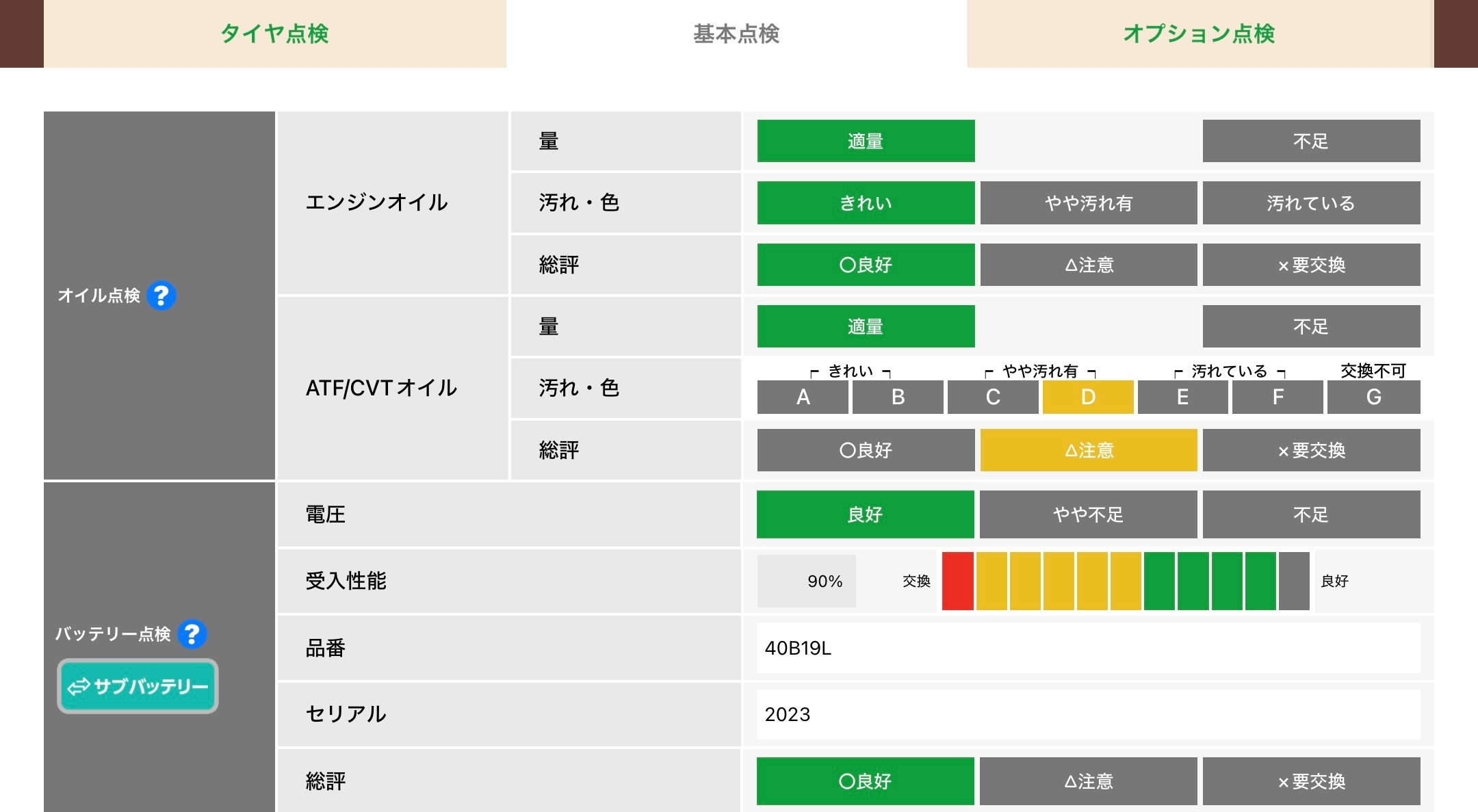
Task: Edit the 品番 field showing 40B19L
Action: tap(1088, 648)
